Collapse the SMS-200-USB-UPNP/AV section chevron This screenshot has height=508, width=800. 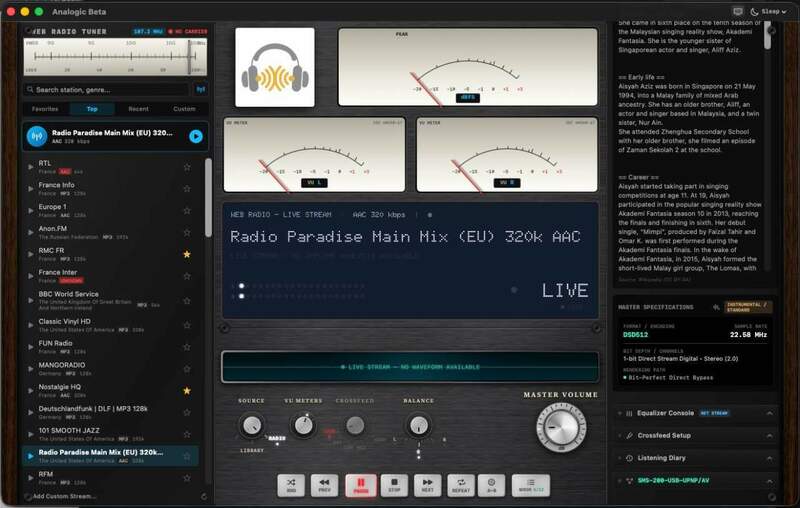769,480
